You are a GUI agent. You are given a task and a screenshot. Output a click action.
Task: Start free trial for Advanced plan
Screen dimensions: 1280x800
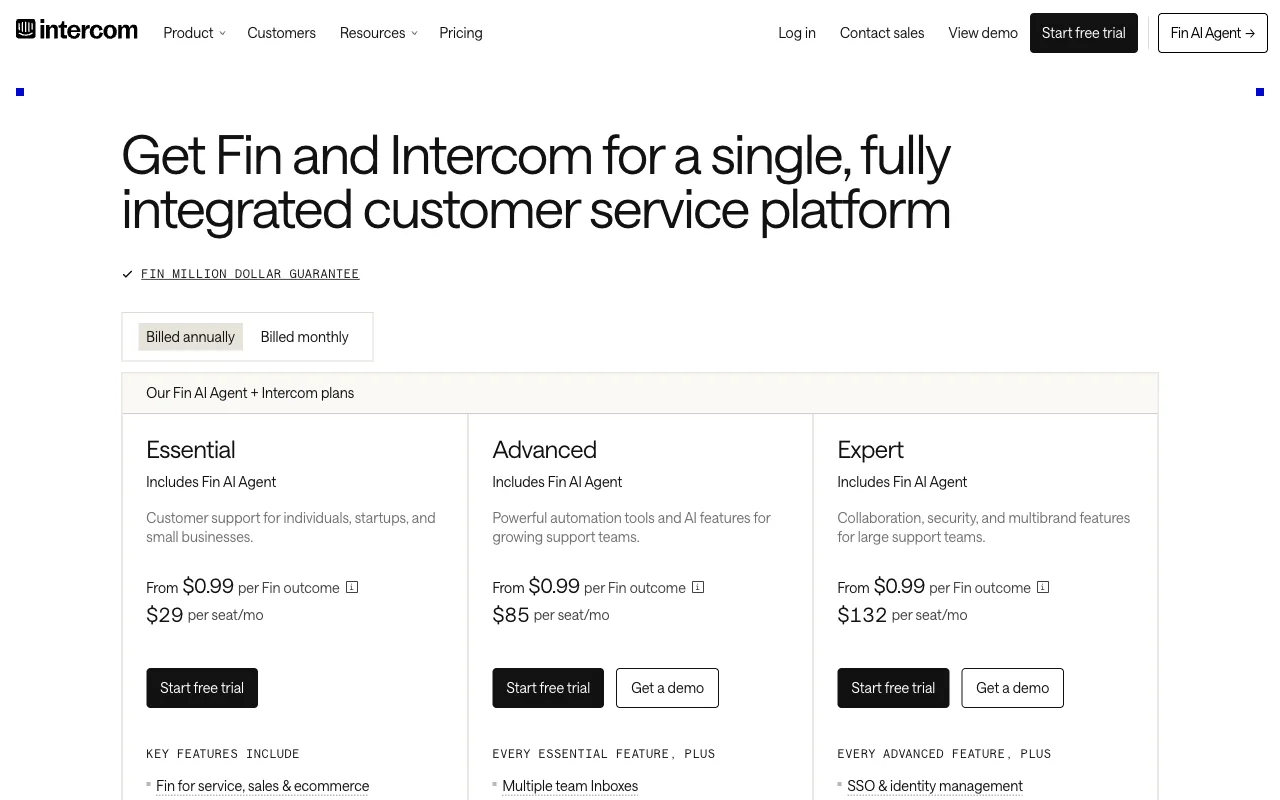(x=548, y=688)
